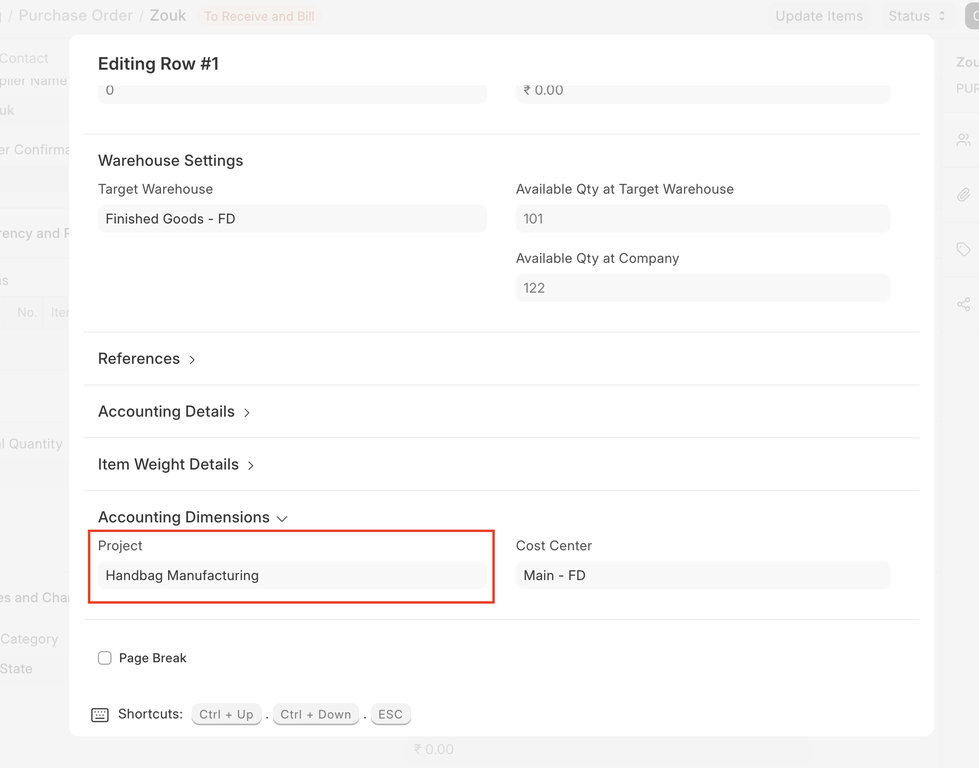Click the Project field with Handbag Manufacturing
979x768 pixels.
point(292,576)
